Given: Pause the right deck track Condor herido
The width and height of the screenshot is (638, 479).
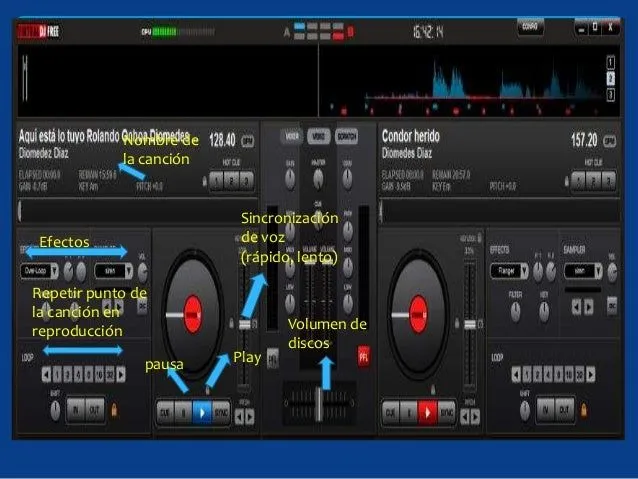Looking at the screenshot, I should pyautogui.click(x=409, y=413).
